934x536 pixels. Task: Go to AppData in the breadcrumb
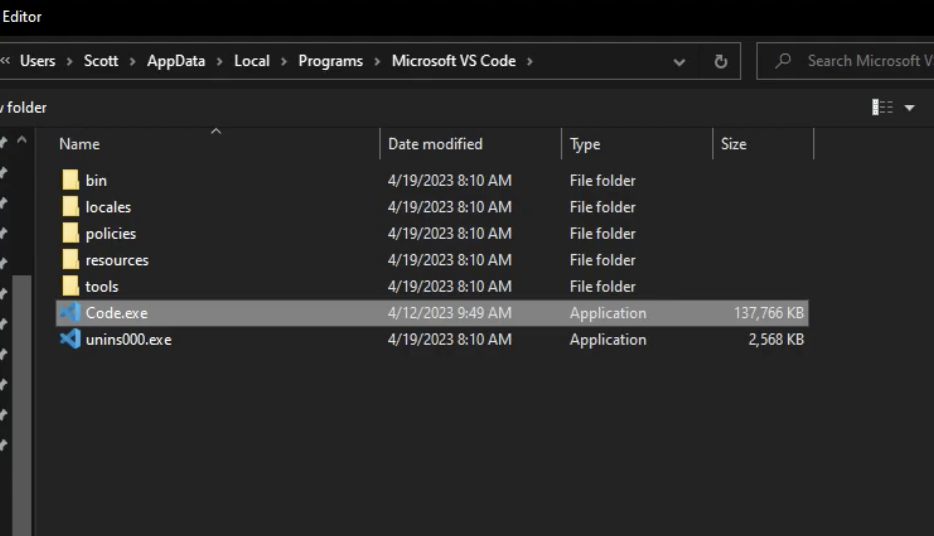[176, 61]
